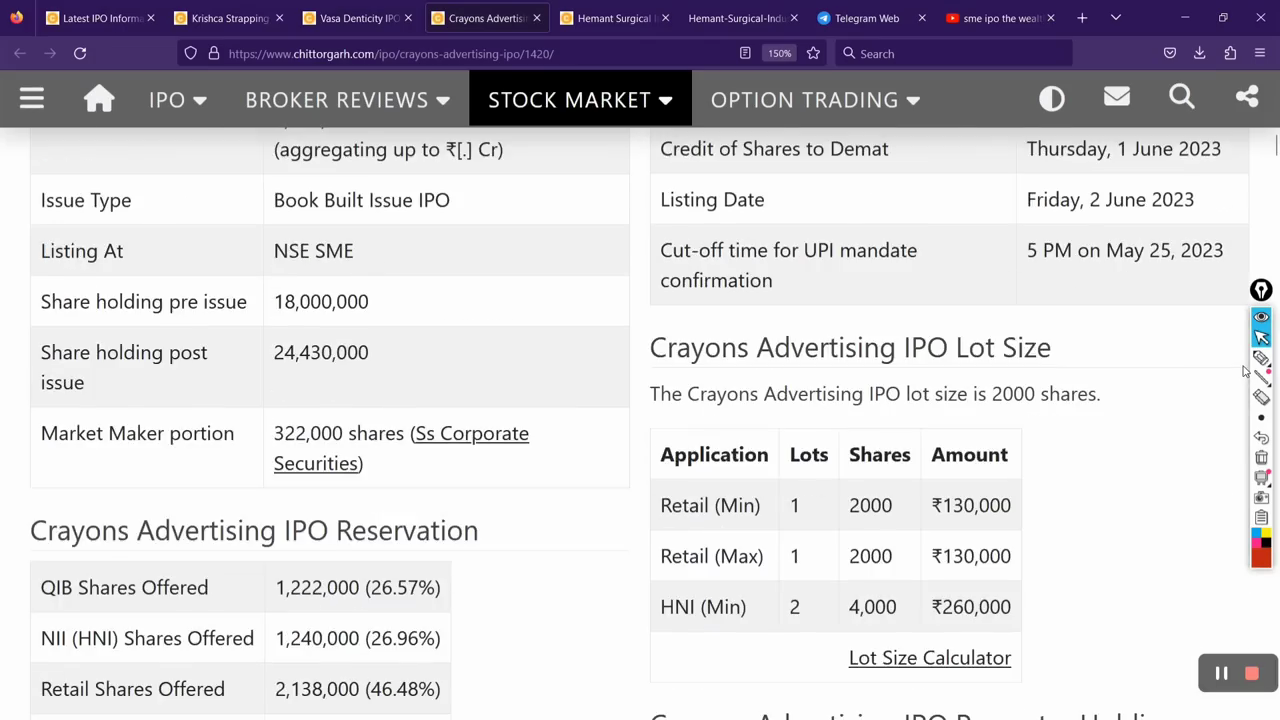
Task: Choose the black dot pen size
Action: tap(1261, 418)
